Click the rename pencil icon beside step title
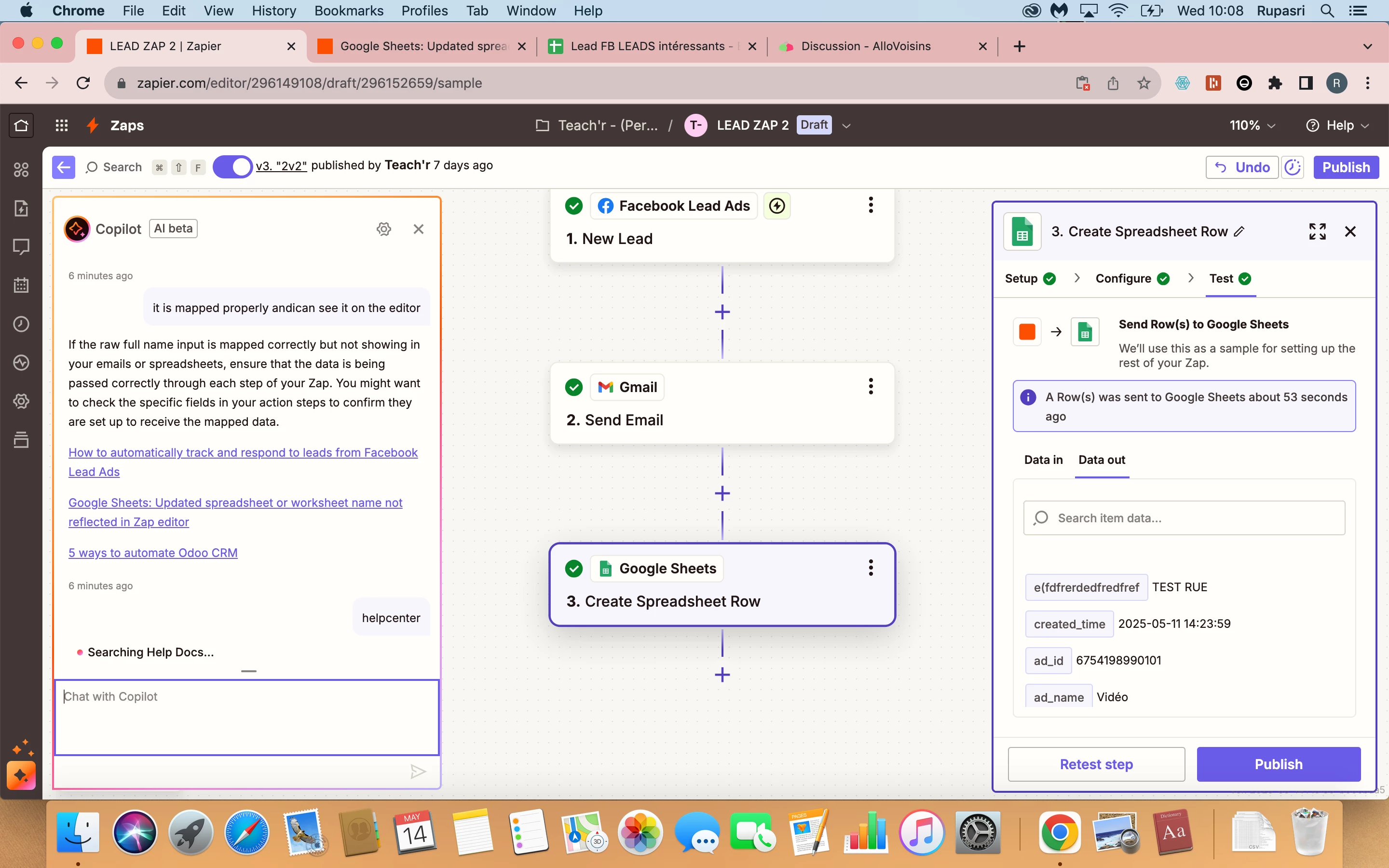Screen dimensions: 1389x868 [x=1239, y=231]
